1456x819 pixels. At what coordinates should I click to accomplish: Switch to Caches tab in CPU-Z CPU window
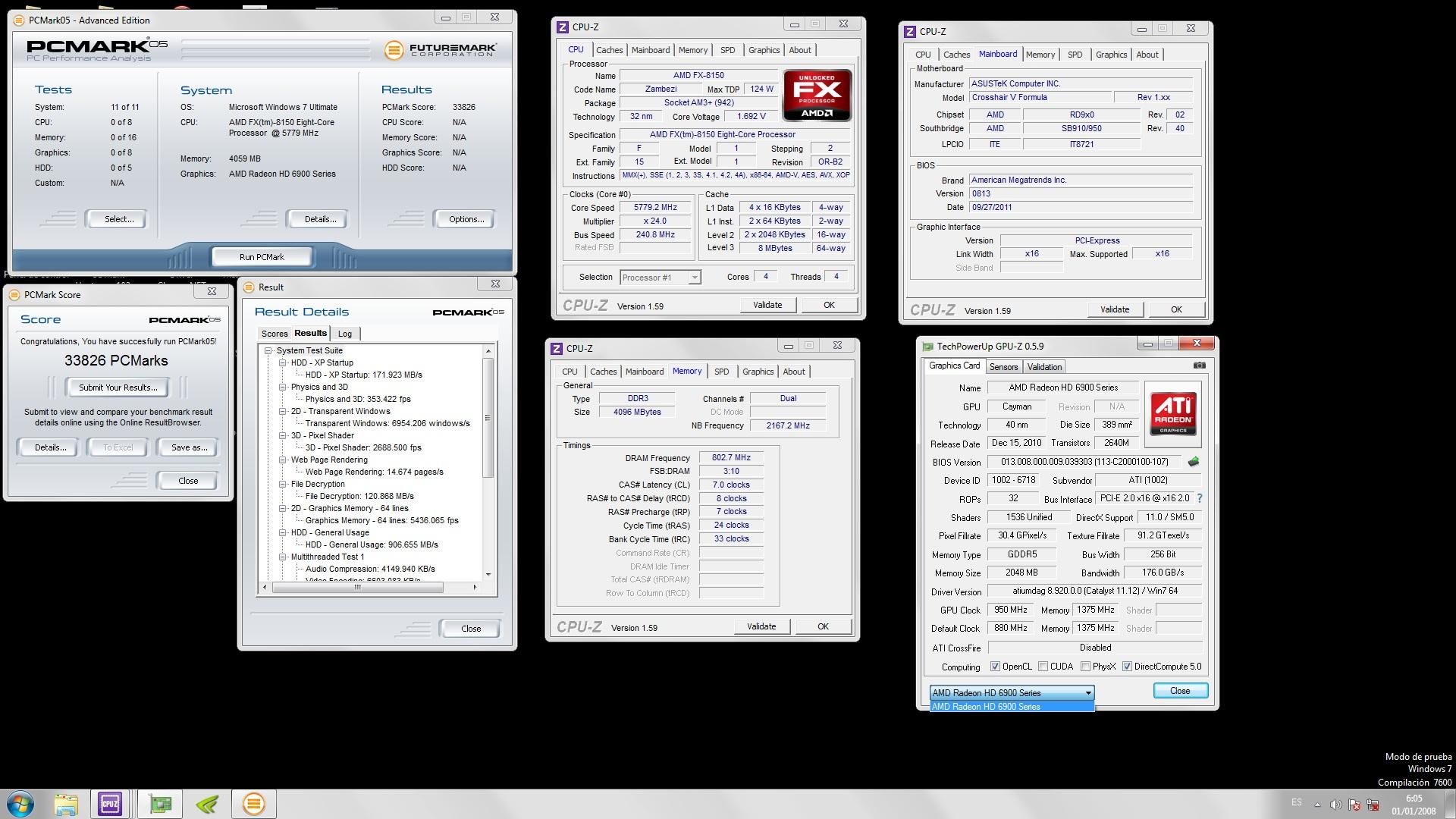pos(609,50)
